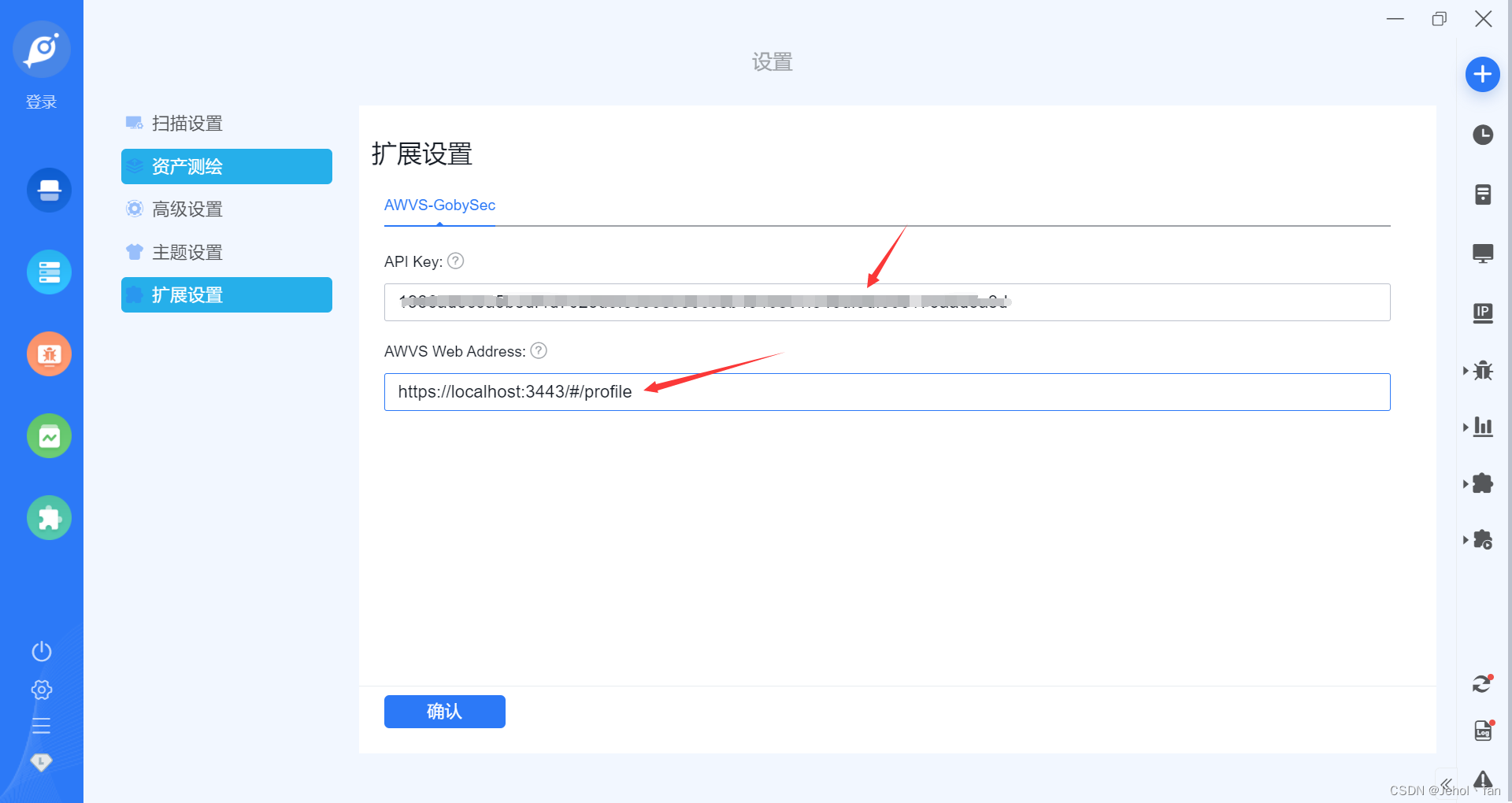This screenshot has width=1512, height=803.
Task: Open the settings gear in left sidebar
Action: (x=42, y=690)
